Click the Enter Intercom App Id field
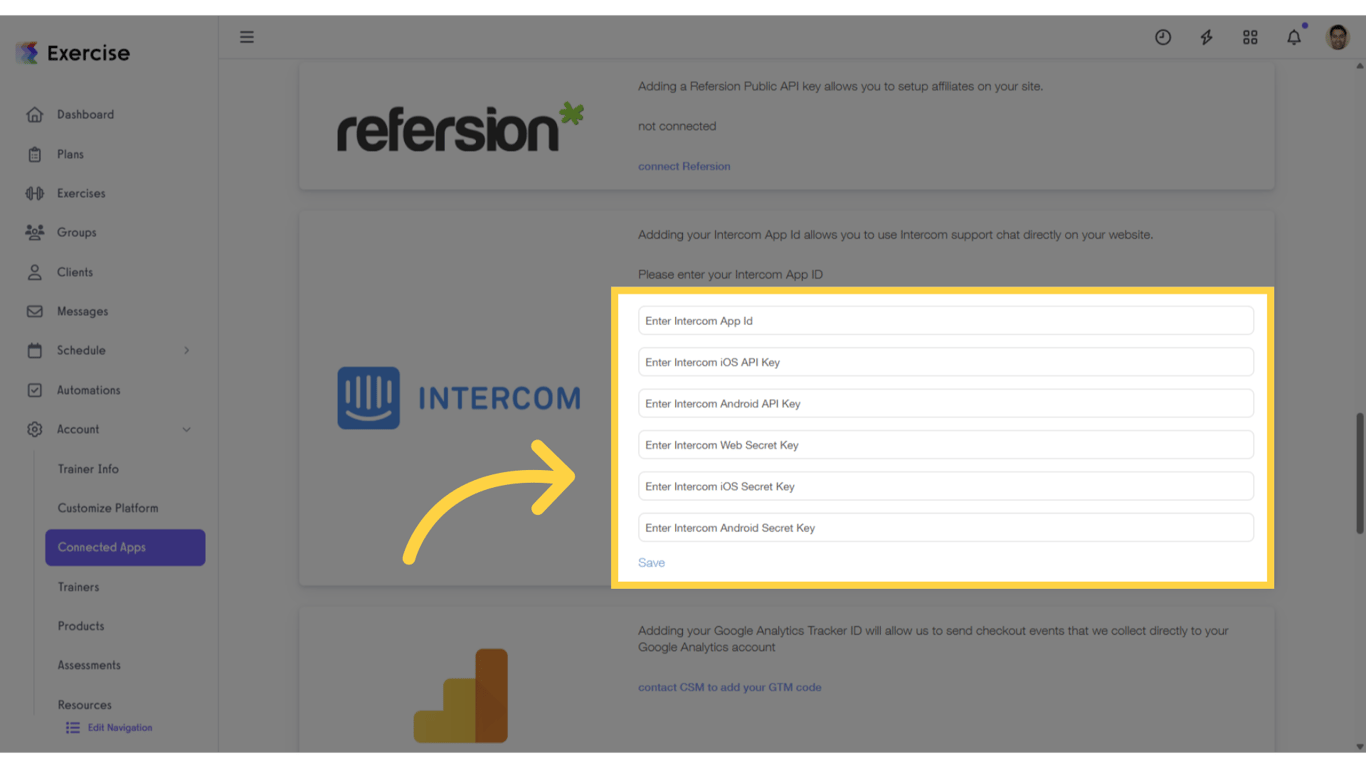This screenshot has width=1366, height=768. point(945,320)
